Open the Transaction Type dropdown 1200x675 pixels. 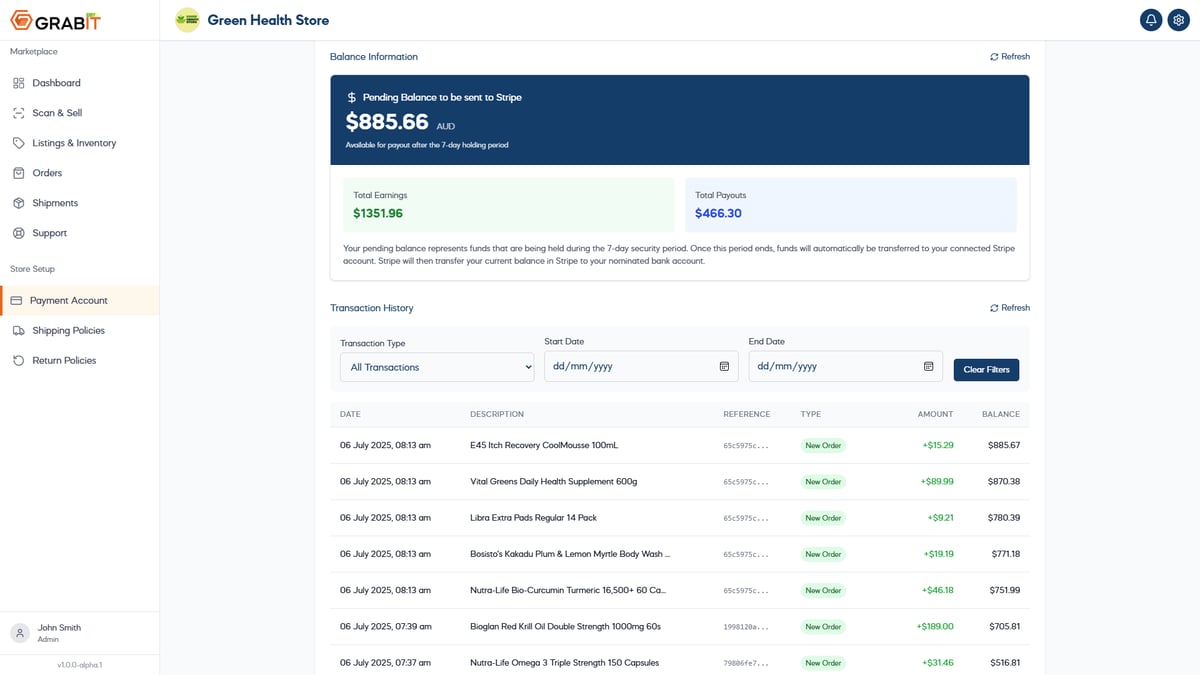[436, 366]
